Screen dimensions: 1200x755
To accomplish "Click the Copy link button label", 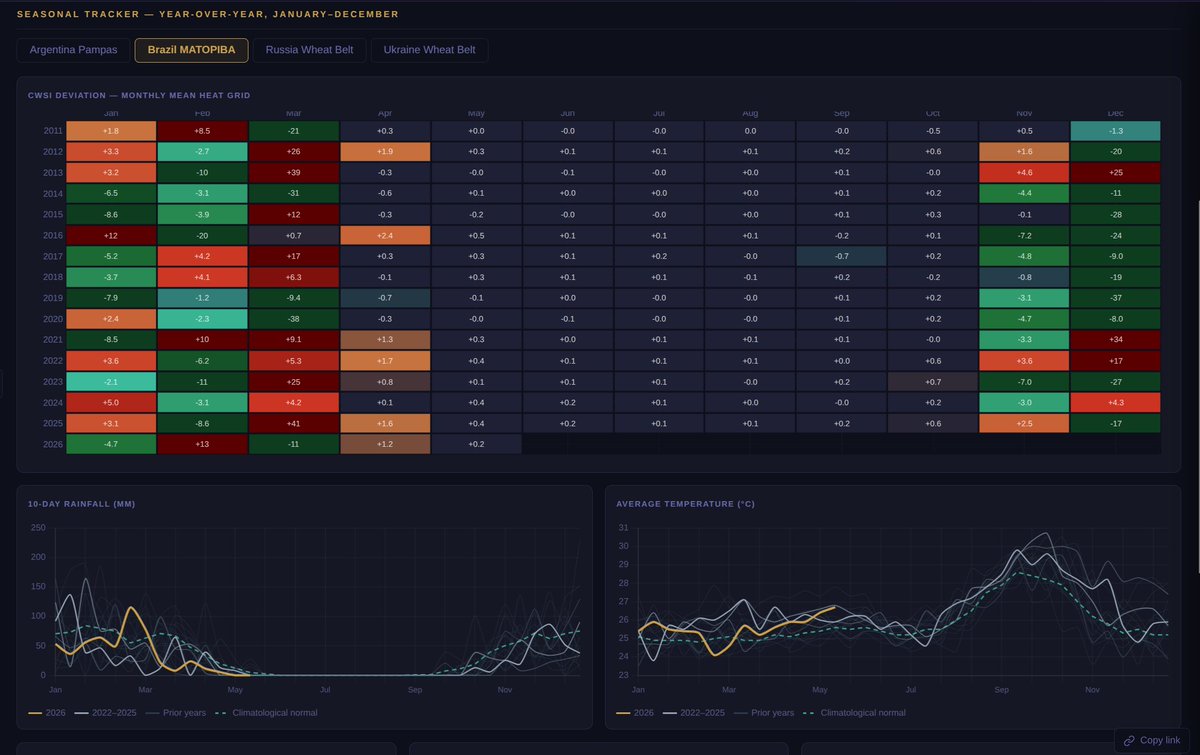I will point(1160,740).
